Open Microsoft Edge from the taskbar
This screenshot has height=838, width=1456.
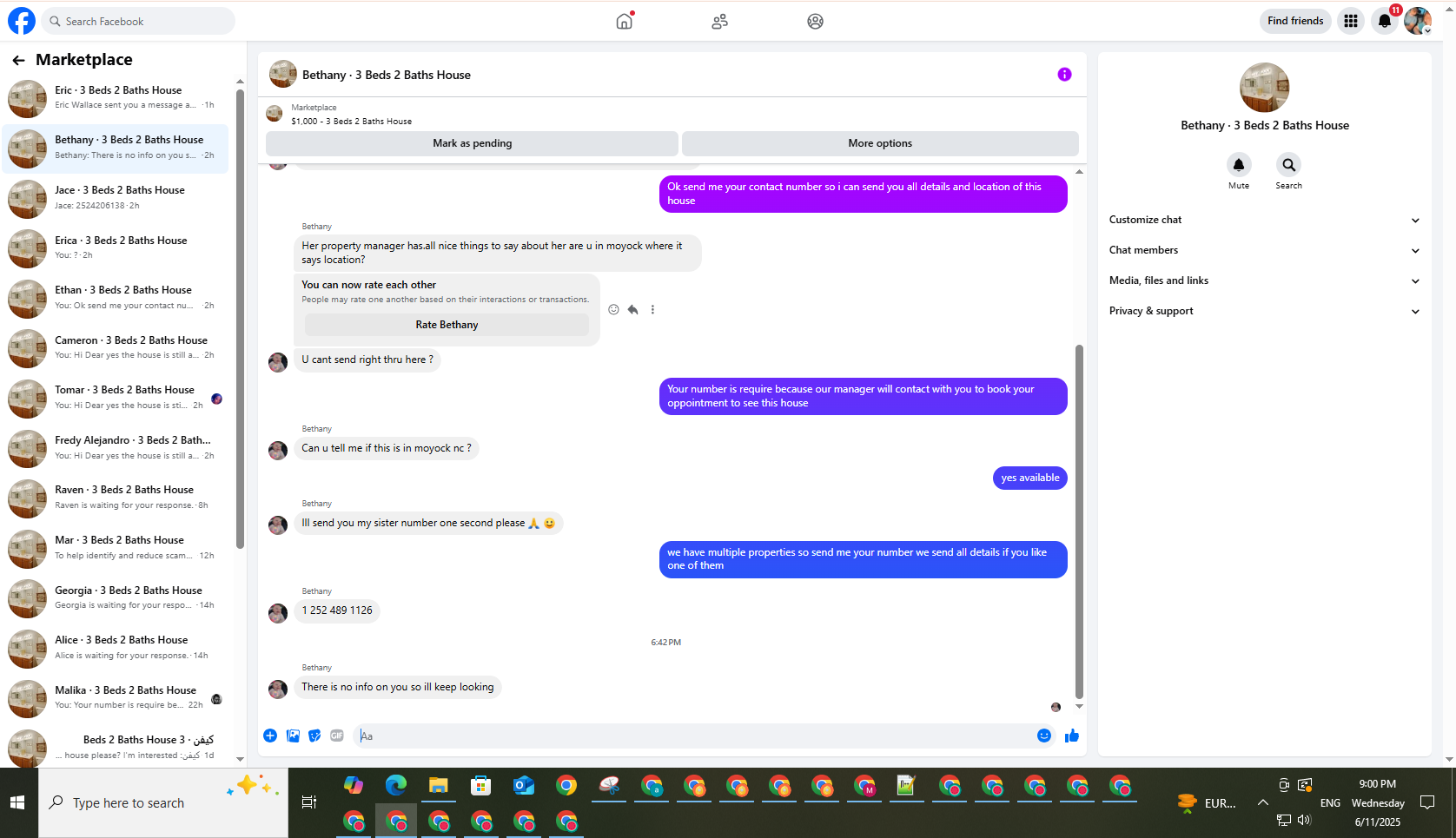(396, 786)
